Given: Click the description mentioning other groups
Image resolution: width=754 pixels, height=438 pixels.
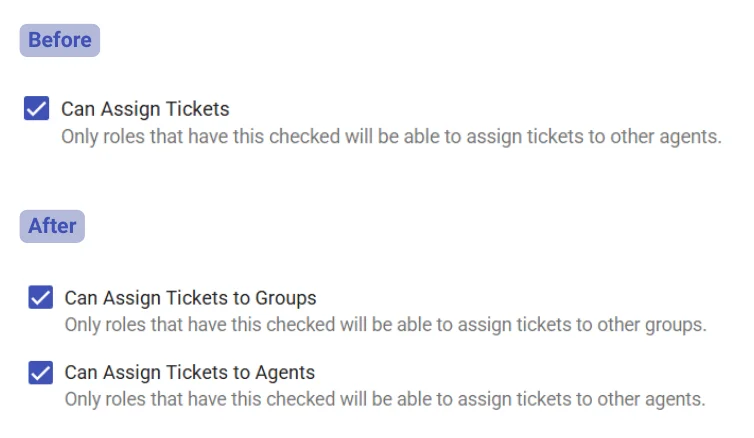Looking at the screenshot, I should tap(385, 325).
